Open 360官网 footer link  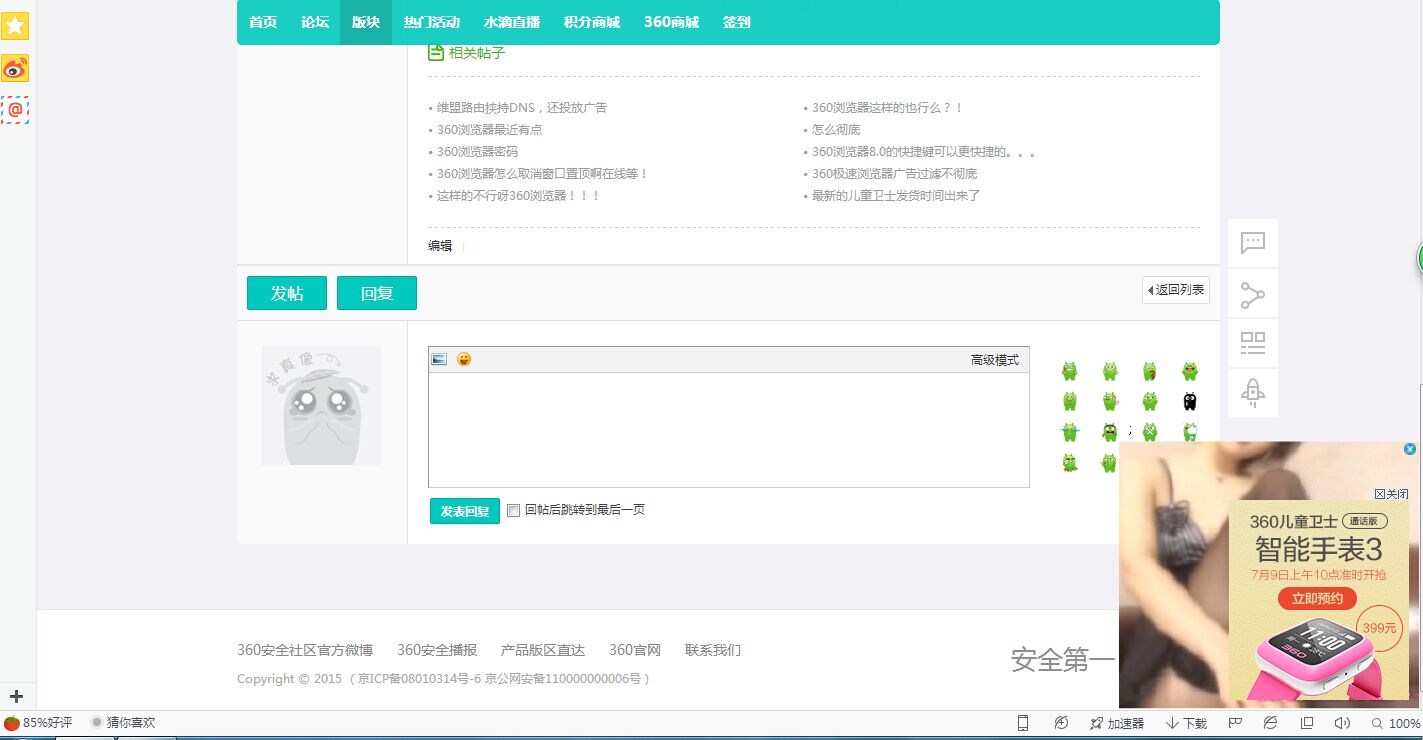coord(635,650)
